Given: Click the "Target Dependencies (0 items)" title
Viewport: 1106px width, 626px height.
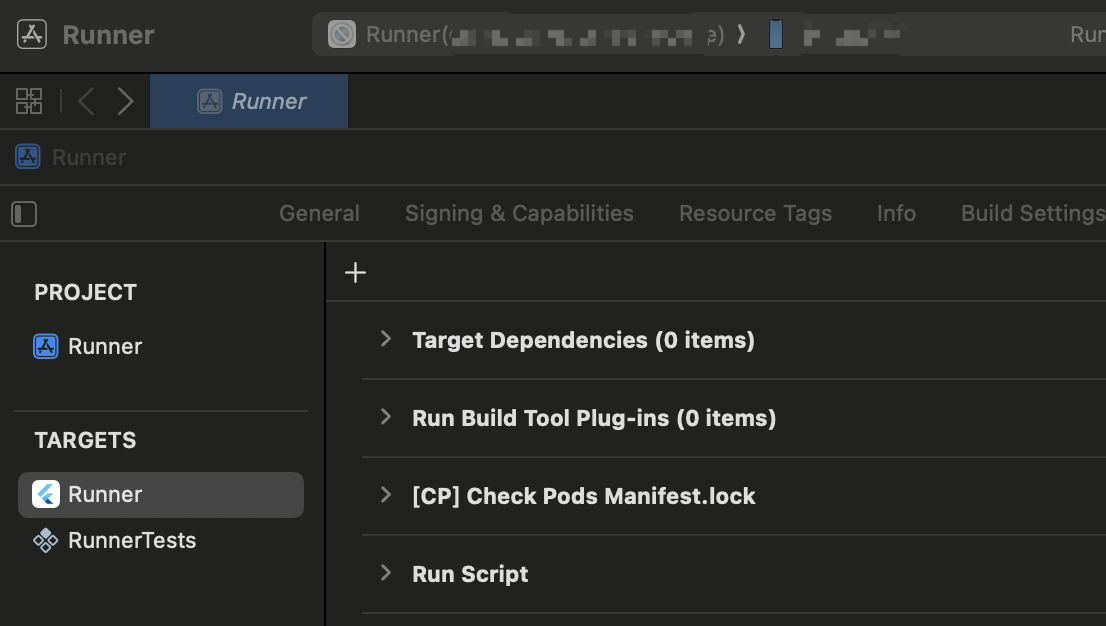Looking at the screenshot, I should (583, 340).
